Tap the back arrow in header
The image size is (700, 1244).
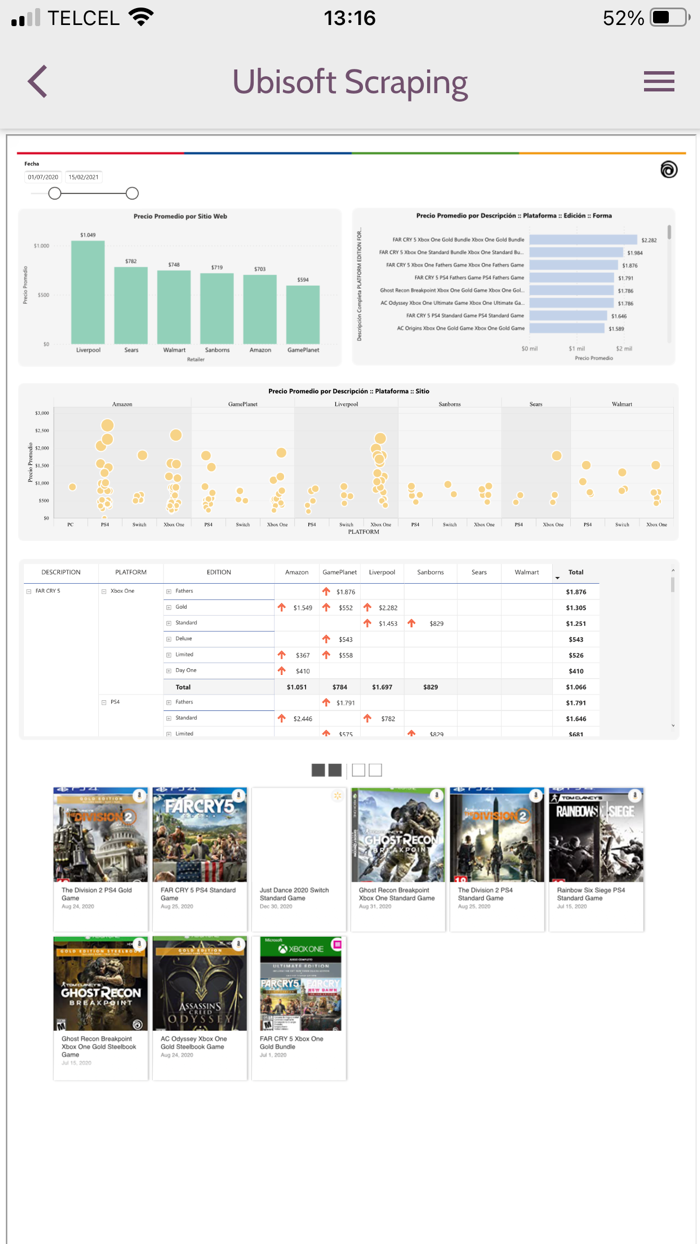[x=38, y=81]
